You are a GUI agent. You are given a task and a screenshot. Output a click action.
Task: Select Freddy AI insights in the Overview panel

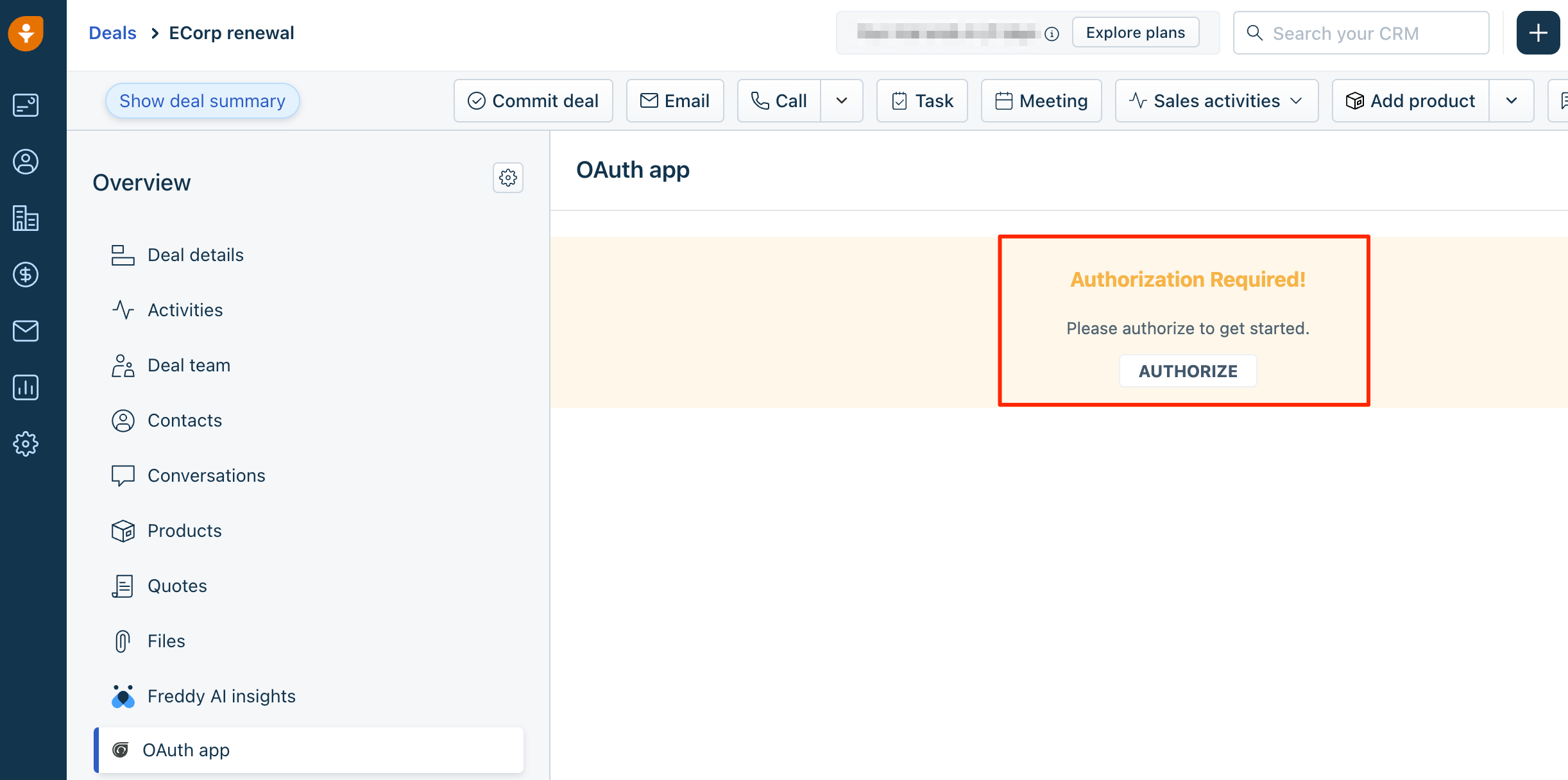[221, 696]
